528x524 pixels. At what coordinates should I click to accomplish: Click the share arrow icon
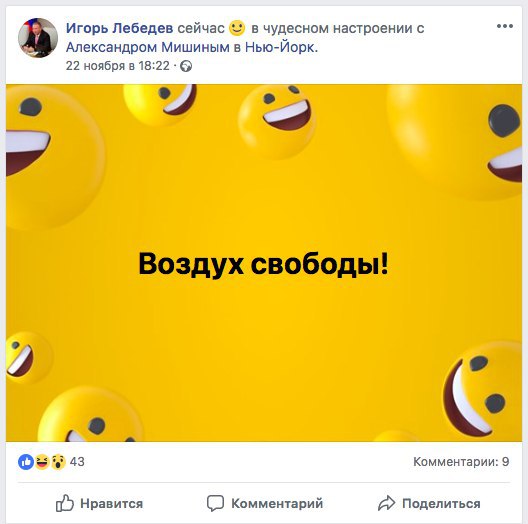click(x=386, y=503)
